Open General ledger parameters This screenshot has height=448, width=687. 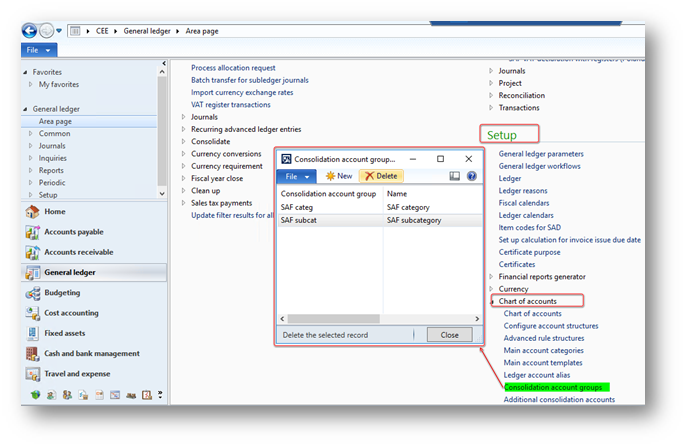541,154
